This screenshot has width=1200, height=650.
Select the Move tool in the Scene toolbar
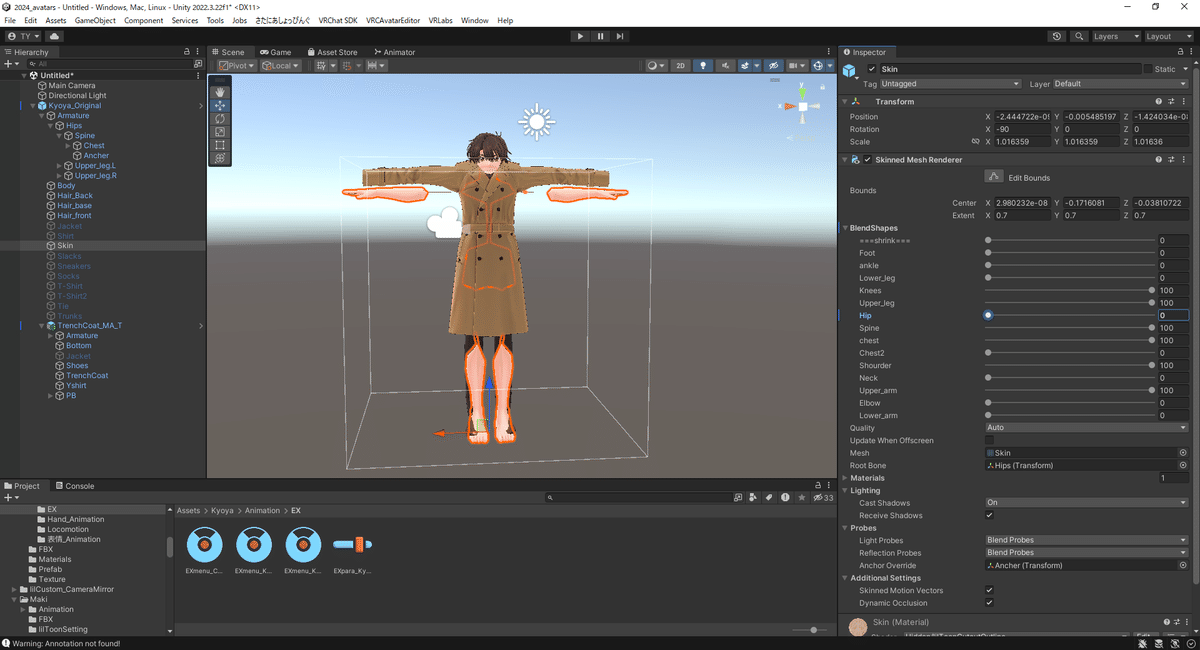pos(220,104)
